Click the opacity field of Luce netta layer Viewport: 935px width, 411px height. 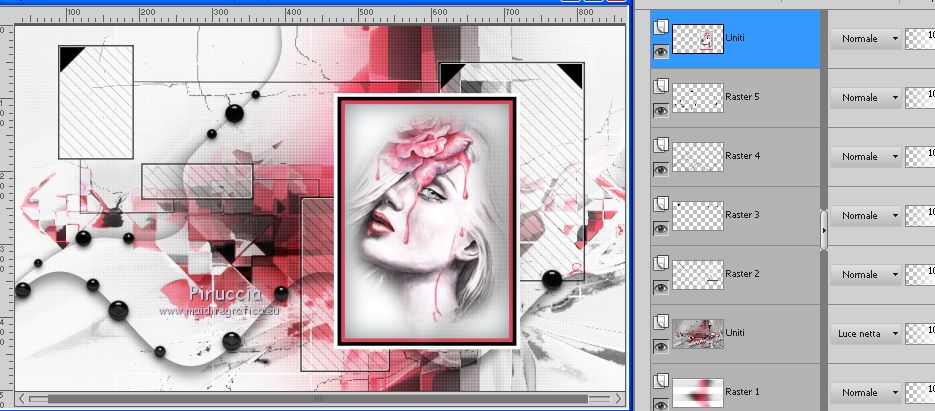(x=920, y=334)
